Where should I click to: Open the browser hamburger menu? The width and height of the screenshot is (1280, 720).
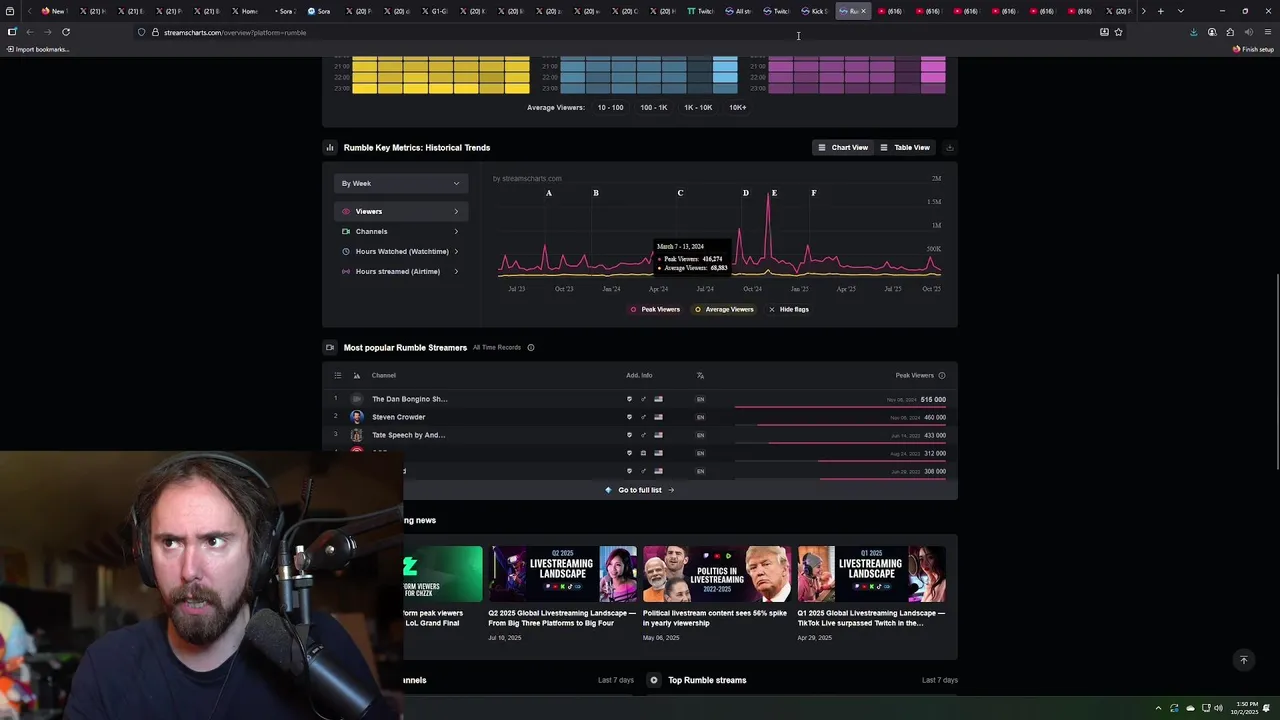click(x=1267, y=32)
